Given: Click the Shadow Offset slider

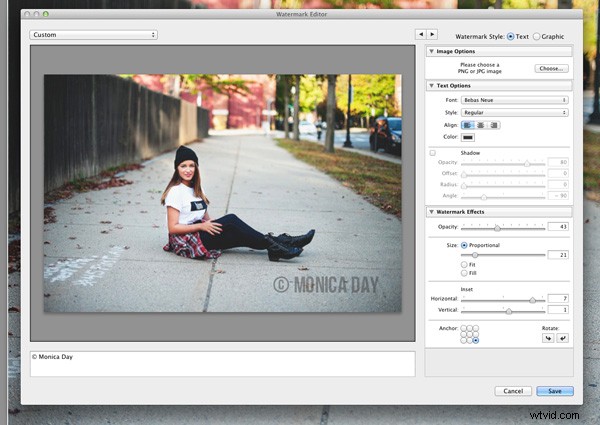Looking at the screenshot, I should (464, 175).
